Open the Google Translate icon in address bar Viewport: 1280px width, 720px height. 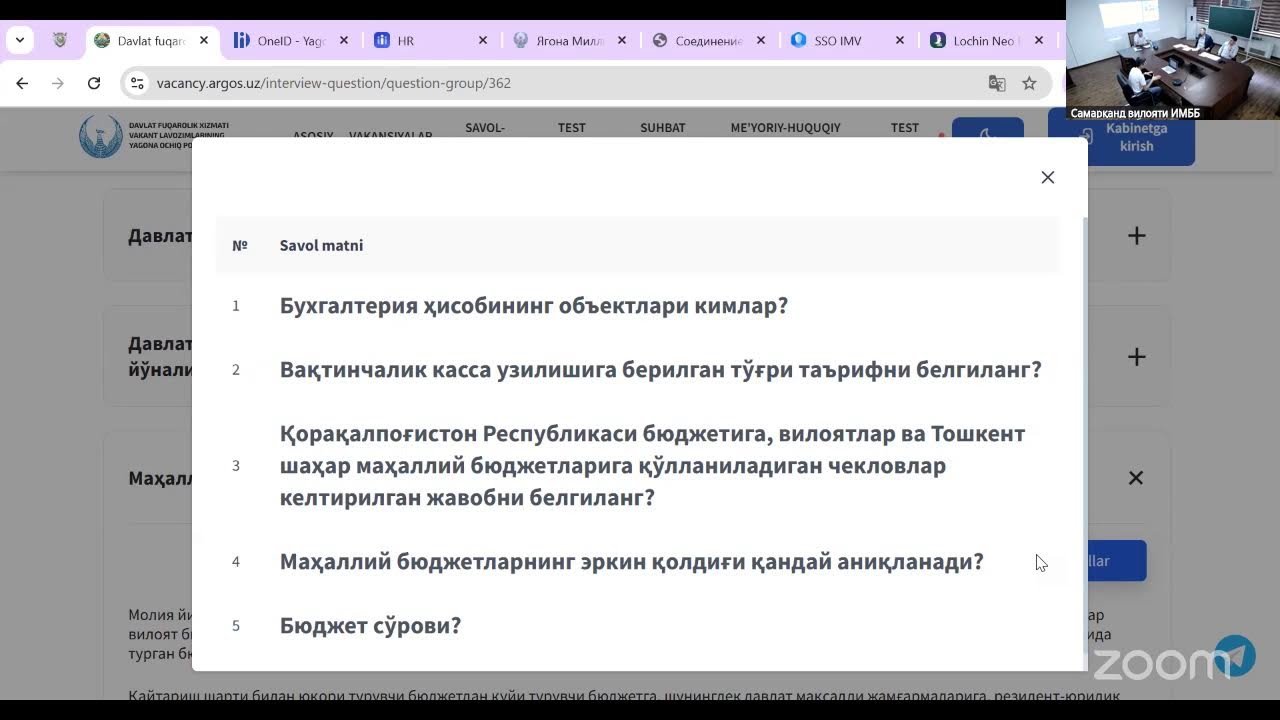(x=997, y=83)
